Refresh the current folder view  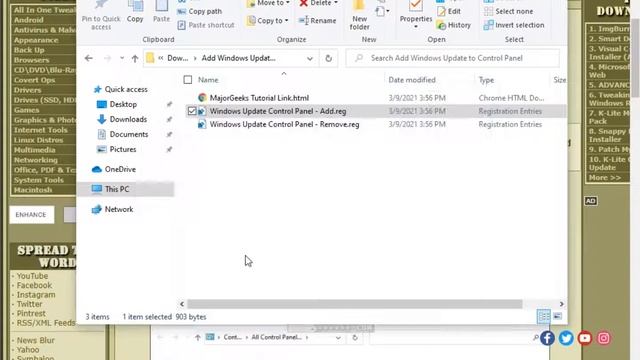[x=329, y=58]
